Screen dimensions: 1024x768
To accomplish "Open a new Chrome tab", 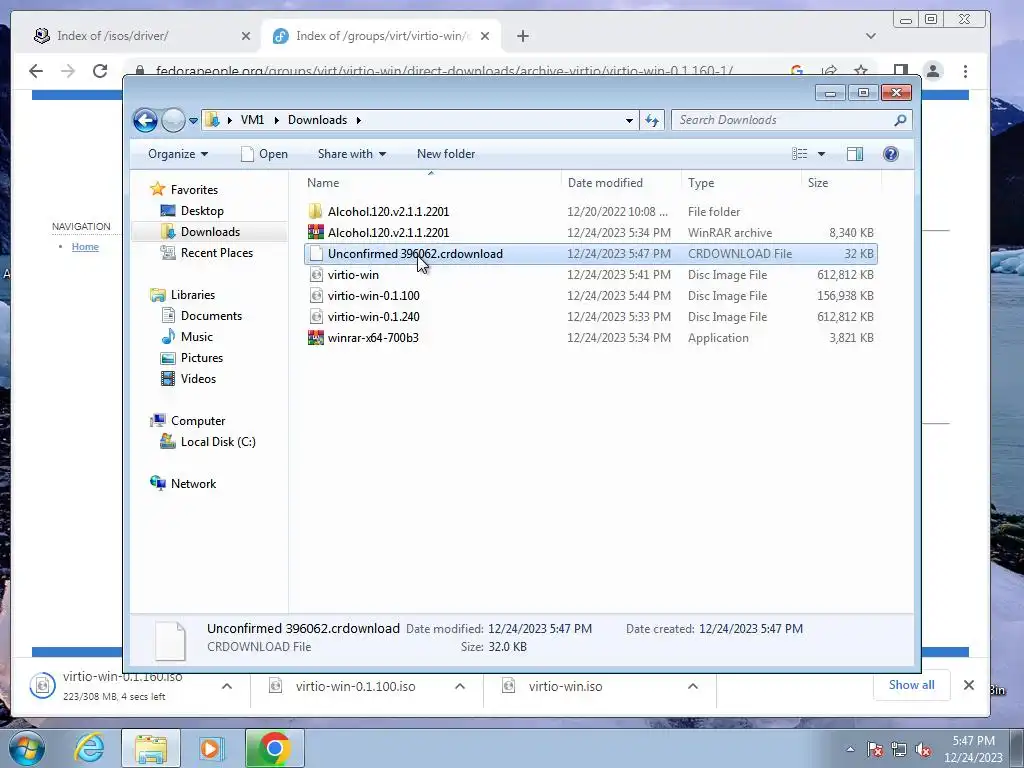I will pyautogui.click(x=522, y=37).
